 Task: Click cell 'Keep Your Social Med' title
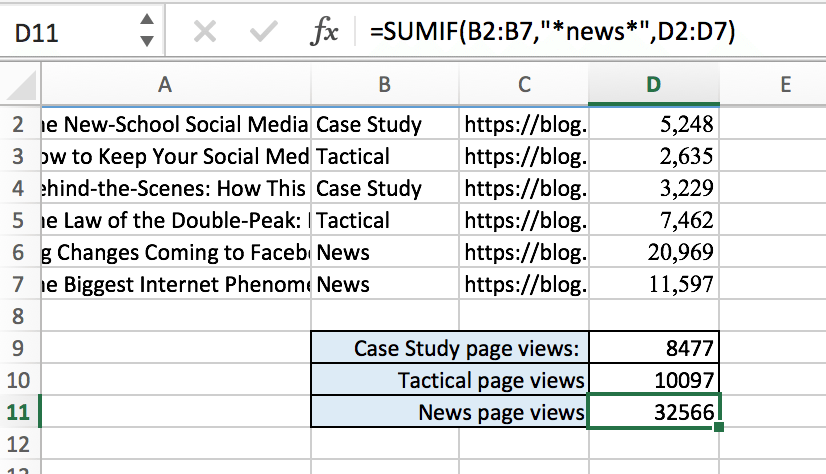[176, 156]
